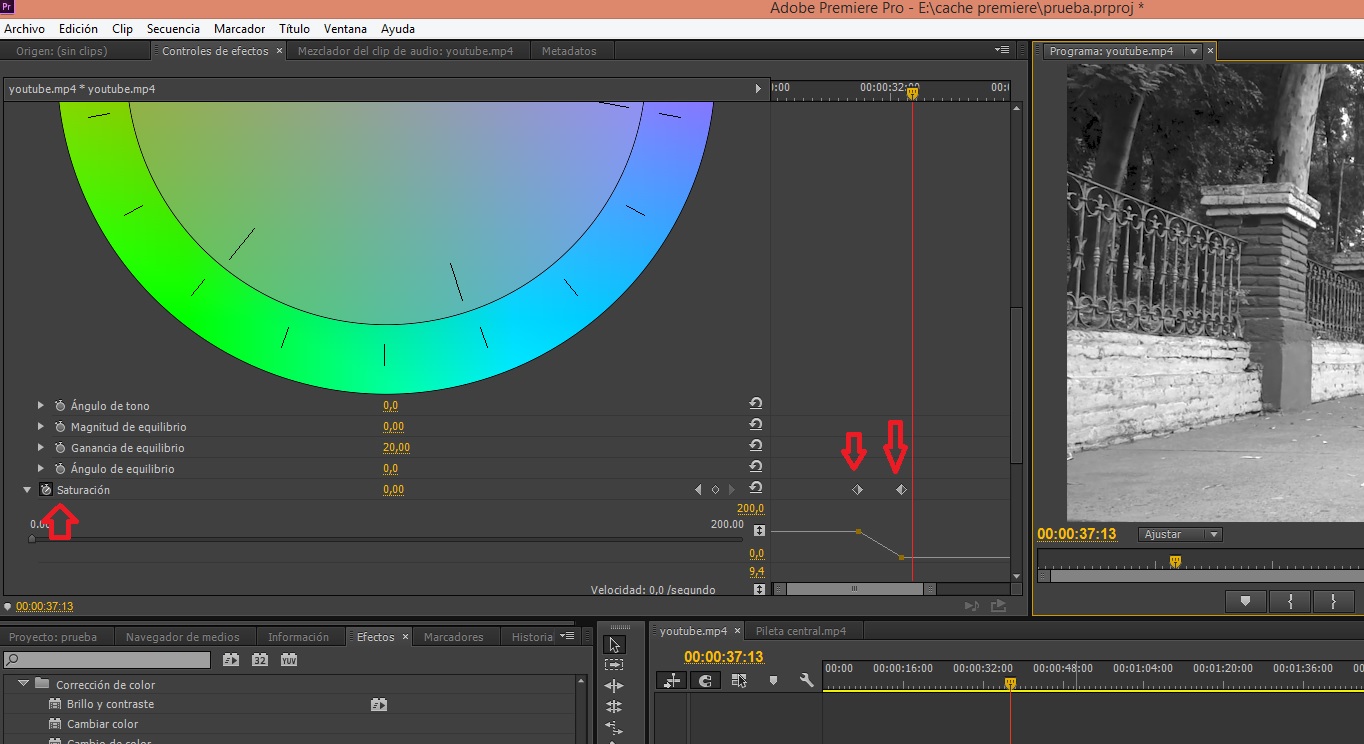Close the Controles de efectos tab
The image size is (1364, 744).
click(279, 51)
